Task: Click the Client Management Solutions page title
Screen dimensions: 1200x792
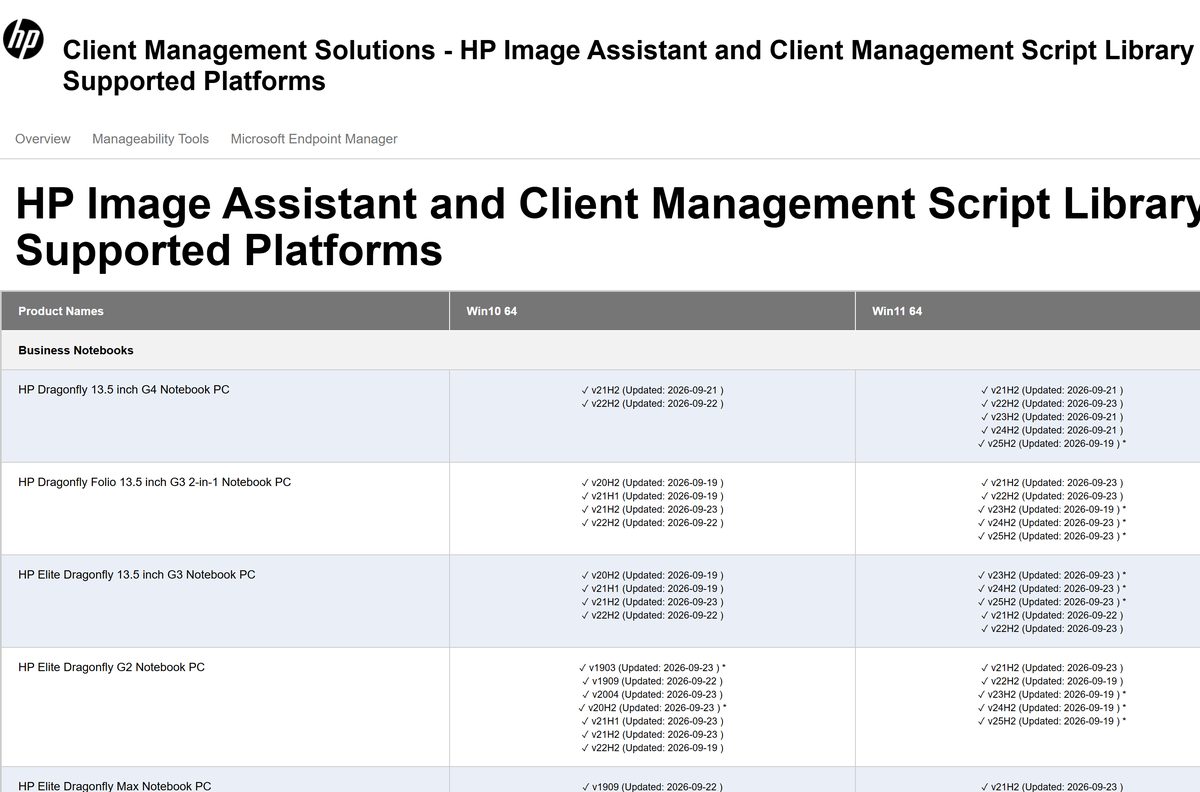Action: (628, 65)
